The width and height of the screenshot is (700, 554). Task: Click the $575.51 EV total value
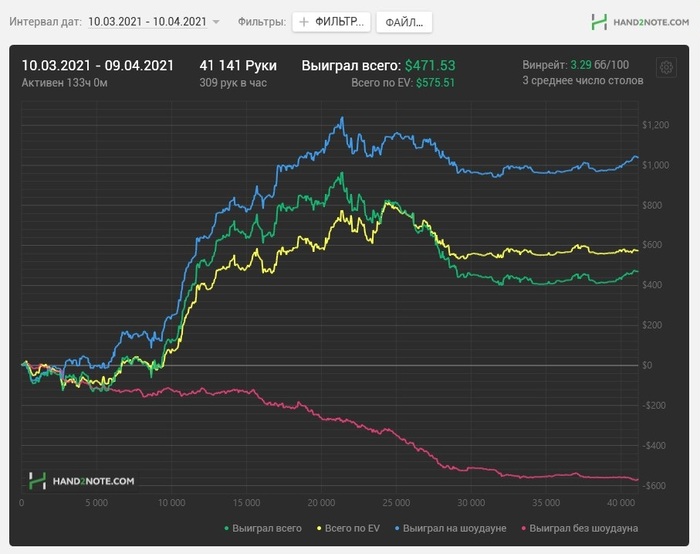(x=435, y=83)
